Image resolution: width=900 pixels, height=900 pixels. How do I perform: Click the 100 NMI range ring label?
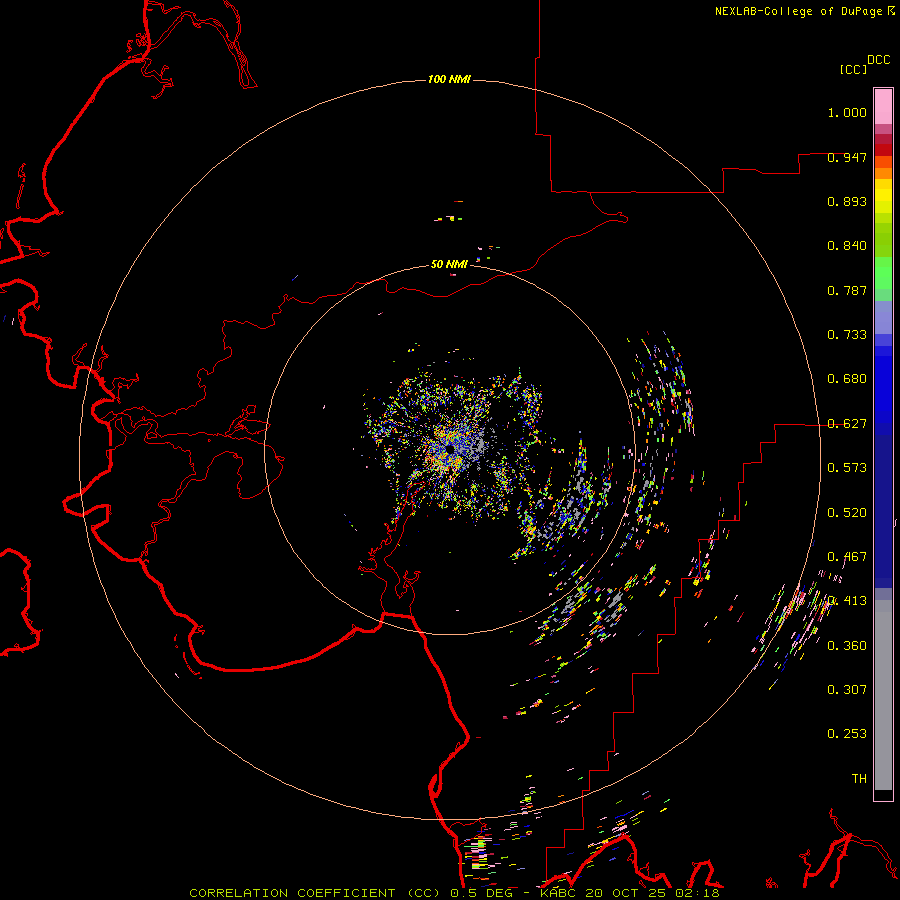pos(449,79)
